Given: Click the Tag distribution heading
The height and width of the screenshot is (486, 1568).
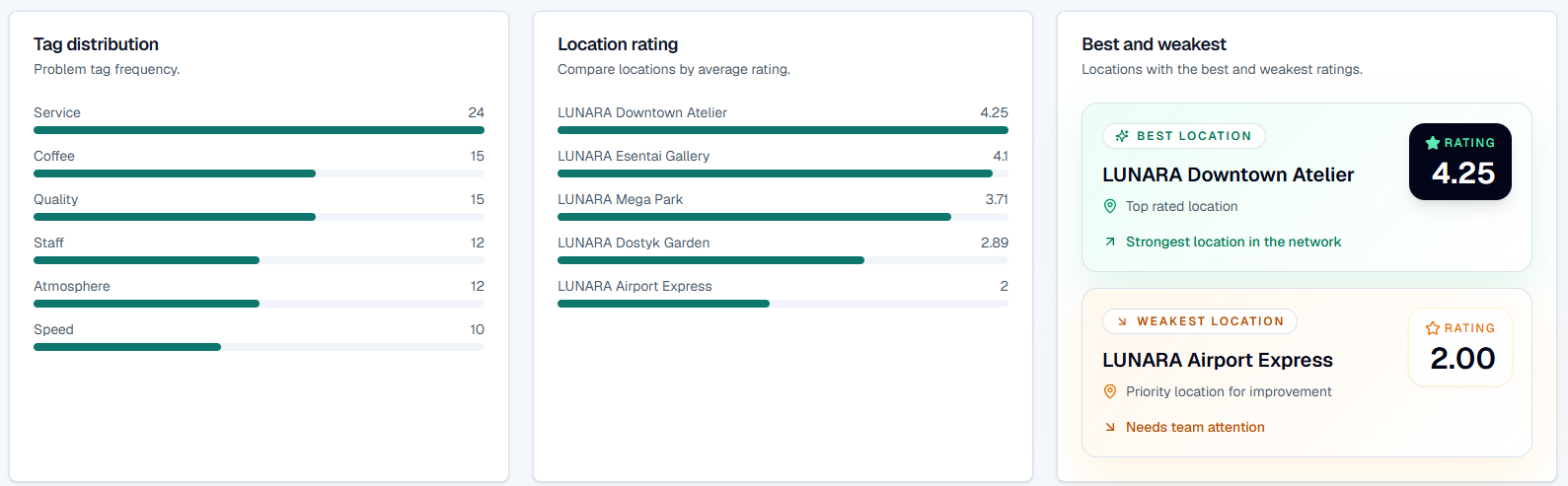Looking at the screenshot, I should [x=96, y=44].
